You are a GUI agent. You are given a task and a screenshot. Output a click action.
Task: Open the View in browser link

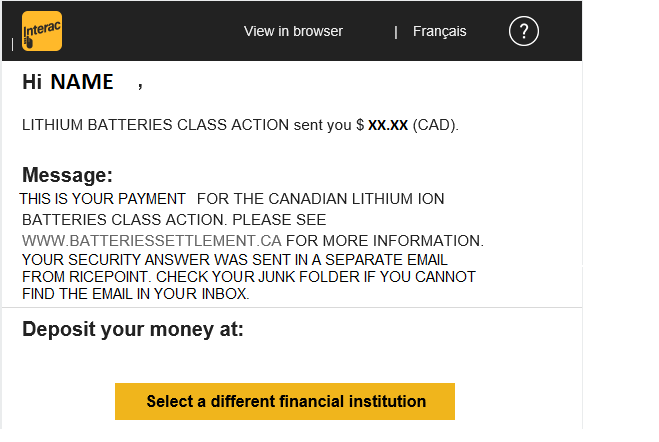click(293, 31)
